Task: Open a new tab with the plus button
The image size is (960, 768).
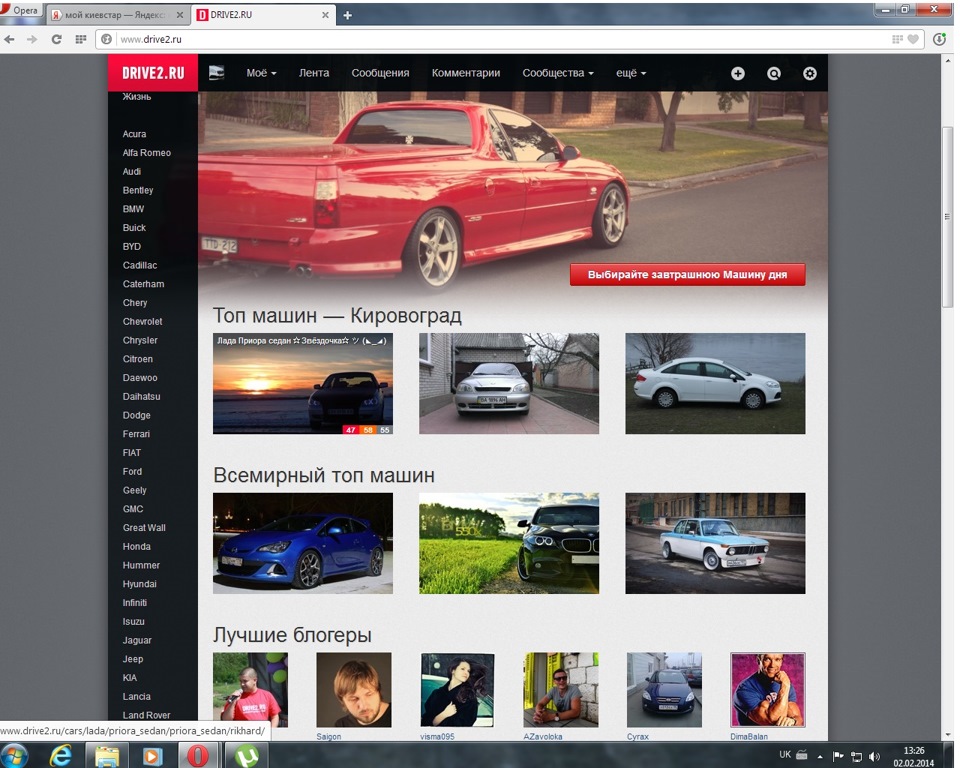Action: coord(347,15)
